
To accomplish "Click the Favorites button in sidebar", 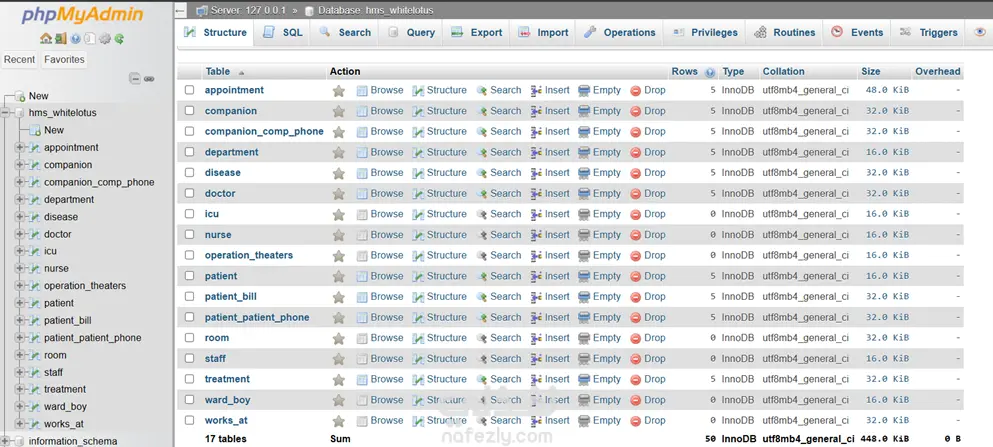I will pos(64,60).
